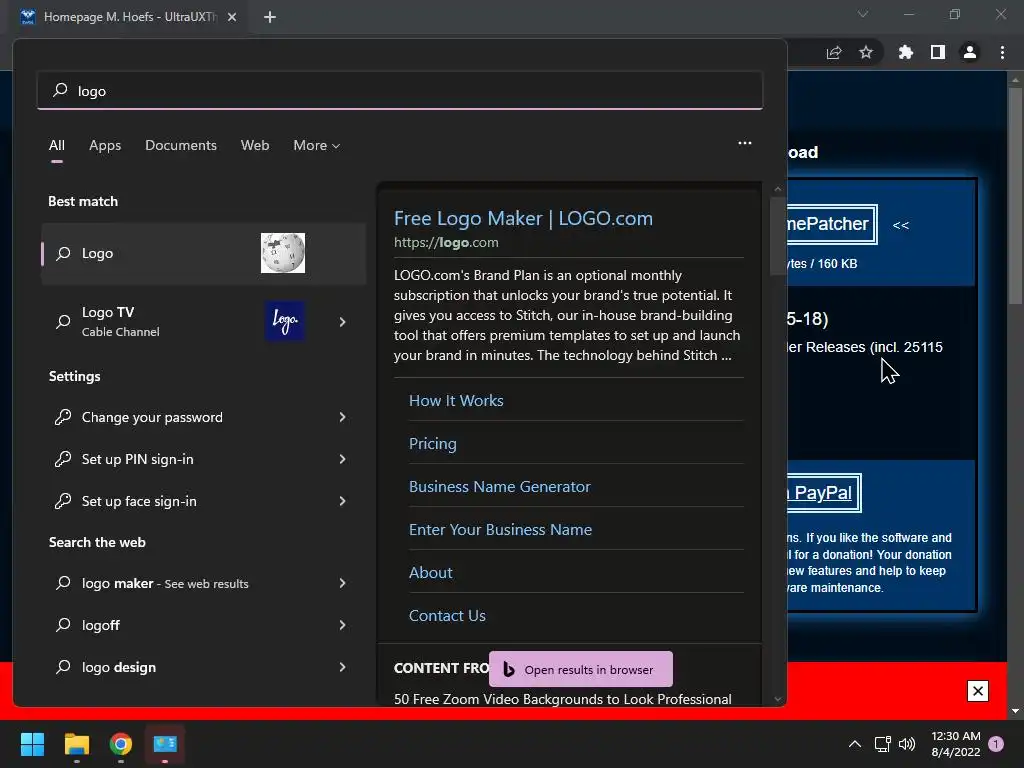Open the Chrome three-dot menu

[x=1002, y=52]
